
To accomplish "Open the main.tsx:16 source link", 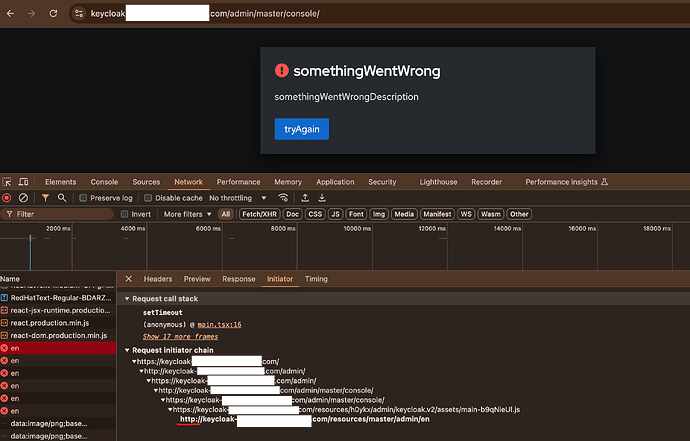I will [x=219, y=325].
